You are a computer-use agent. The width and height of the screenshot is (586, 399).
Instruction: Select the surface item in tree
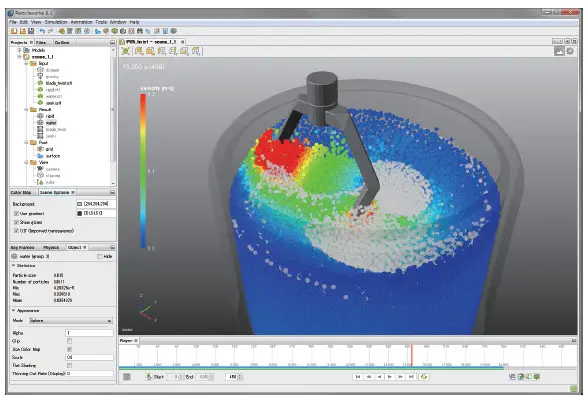tap(53, 156)
